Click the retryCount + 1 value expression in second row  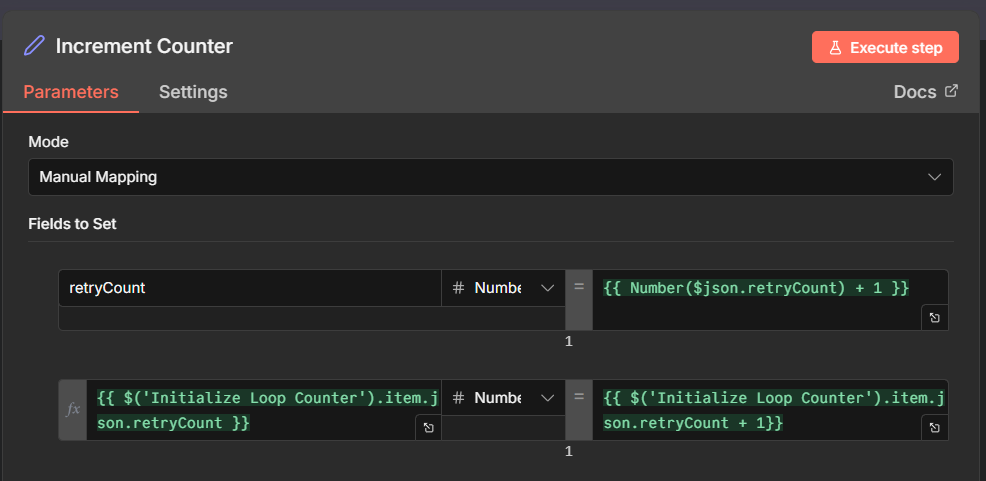(x=756, y=409)
